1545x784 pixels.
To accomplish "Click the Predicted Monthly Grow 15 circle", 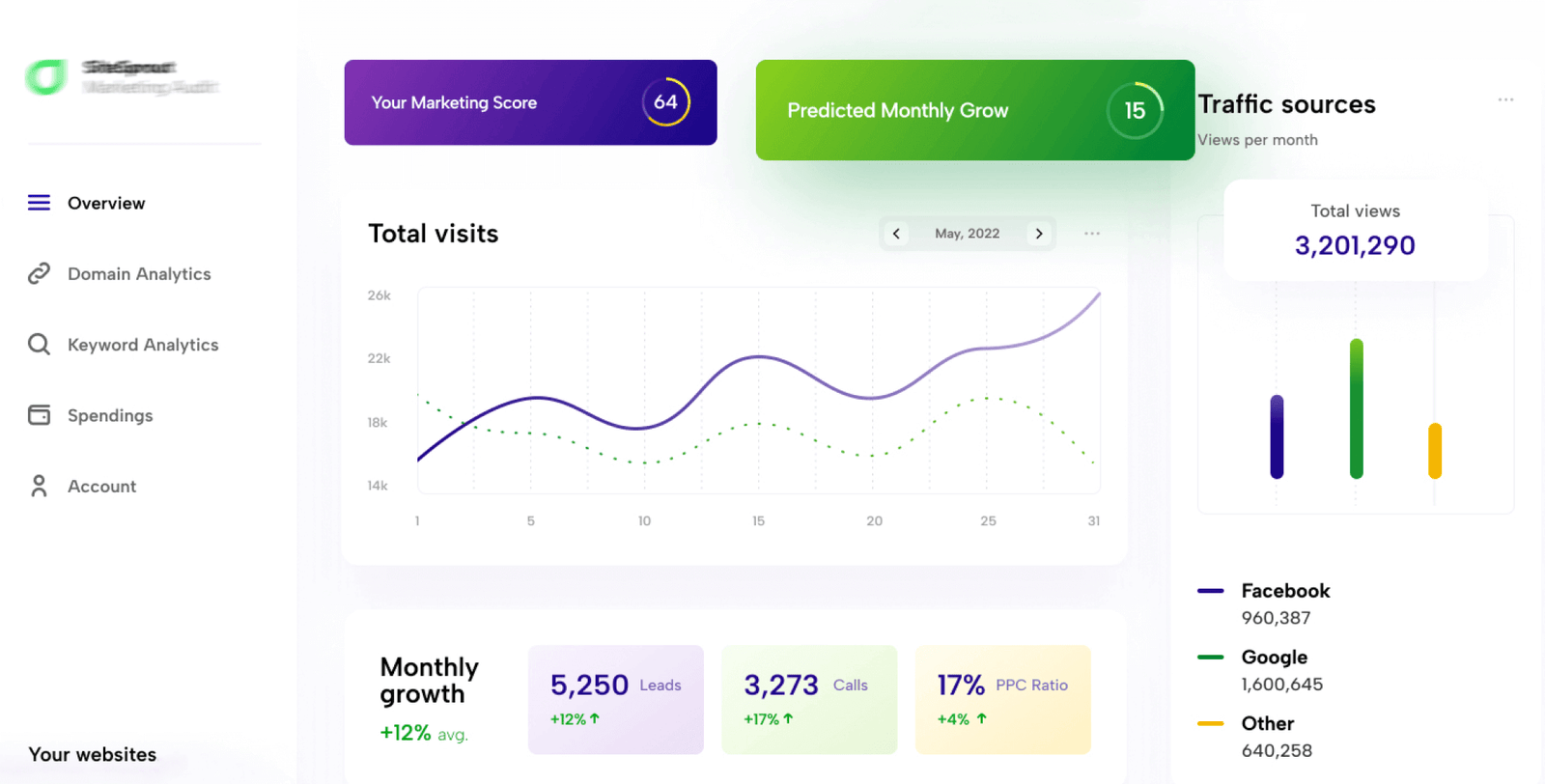I will click(1135, 111).
